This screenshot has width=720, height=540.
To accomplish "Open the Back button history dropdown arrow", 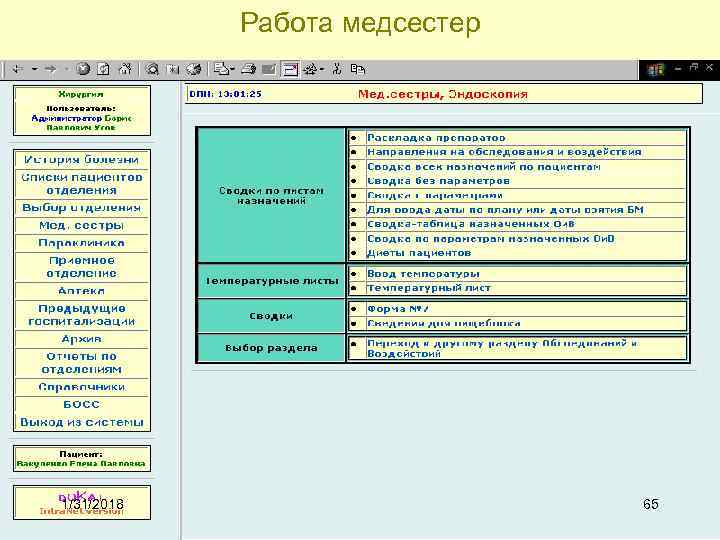I will (34, 69).
